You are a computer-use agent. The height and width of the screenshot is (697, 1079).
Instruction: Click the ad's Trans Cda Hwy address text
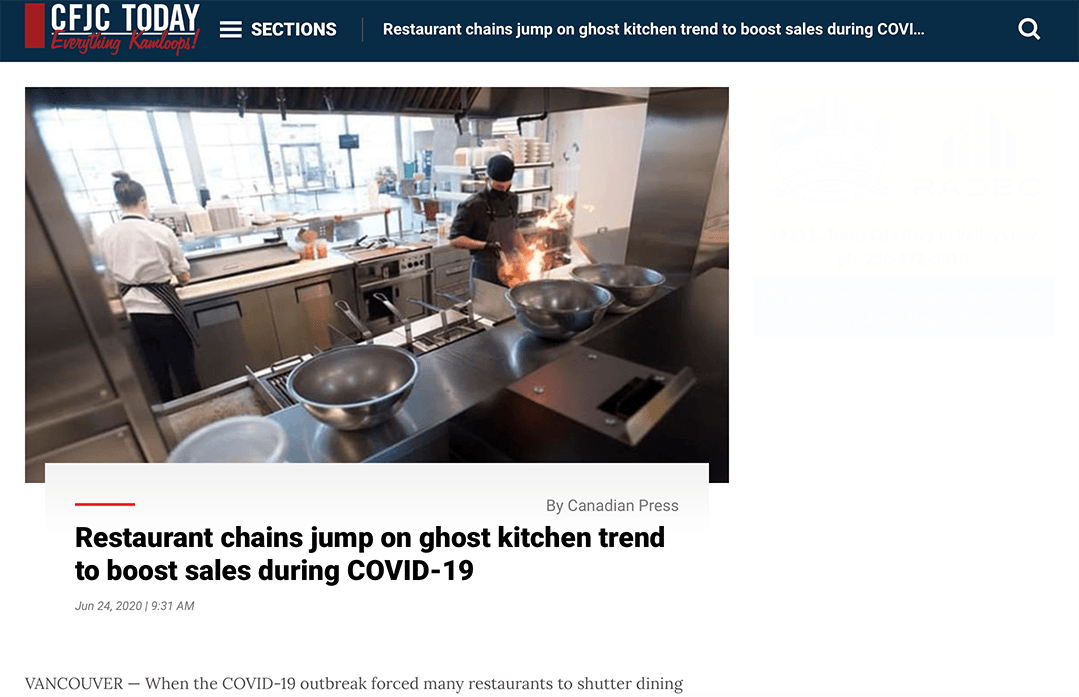(903, 235)
